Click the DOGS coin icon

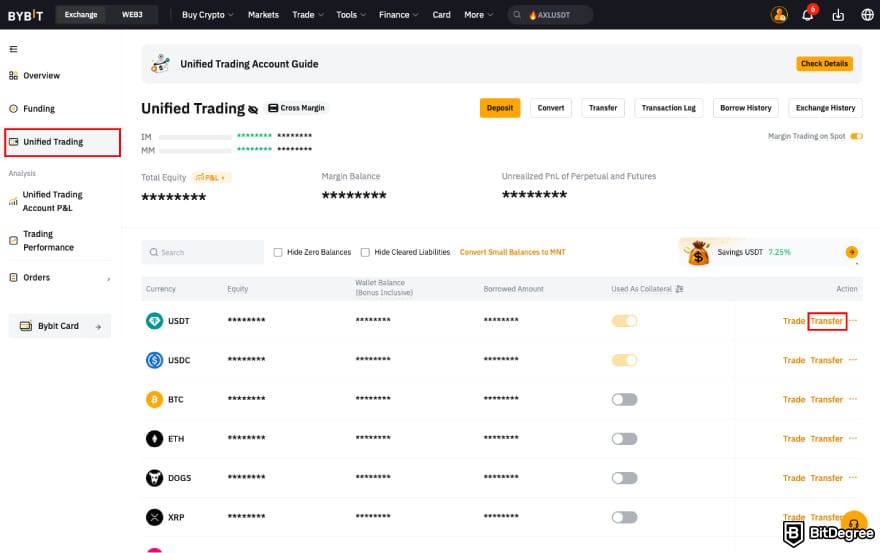(x=154, y=478)
